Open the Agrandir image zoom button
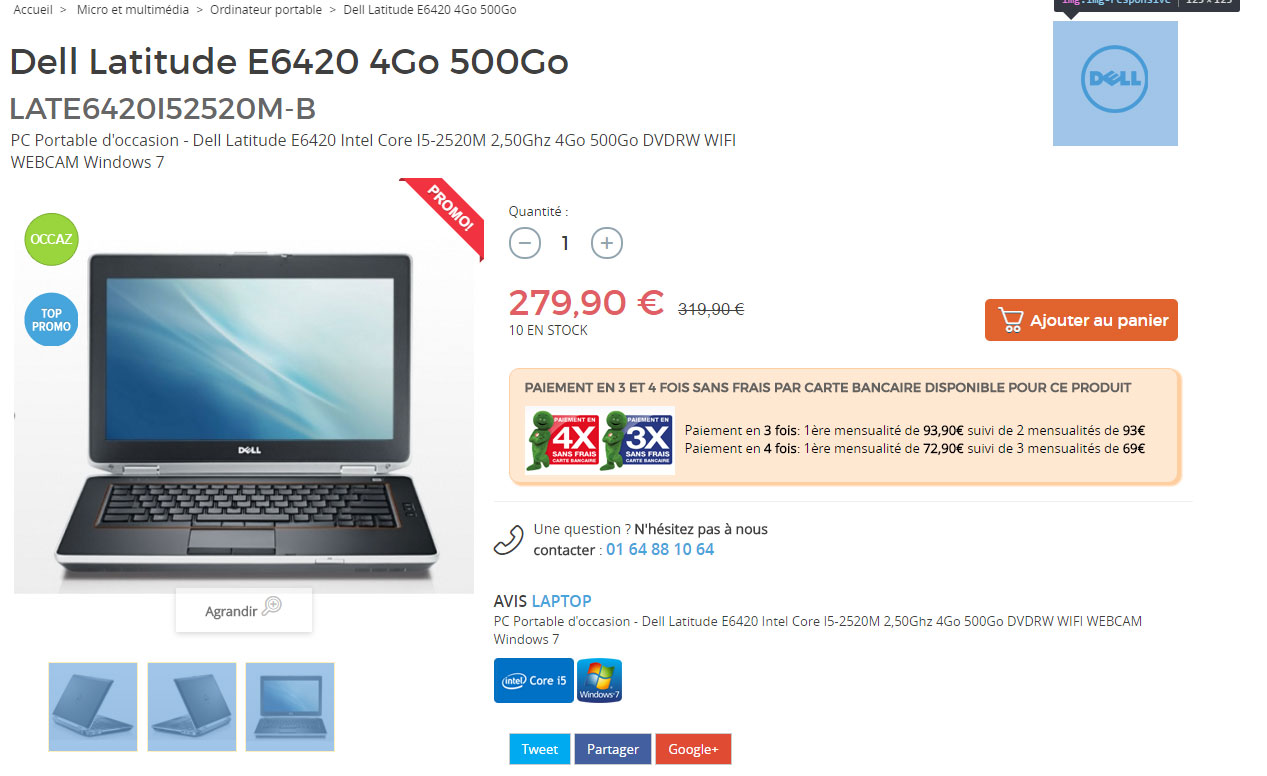Image resolution: width=1267 pixels, height=776 pixels. tap(244, 610)
